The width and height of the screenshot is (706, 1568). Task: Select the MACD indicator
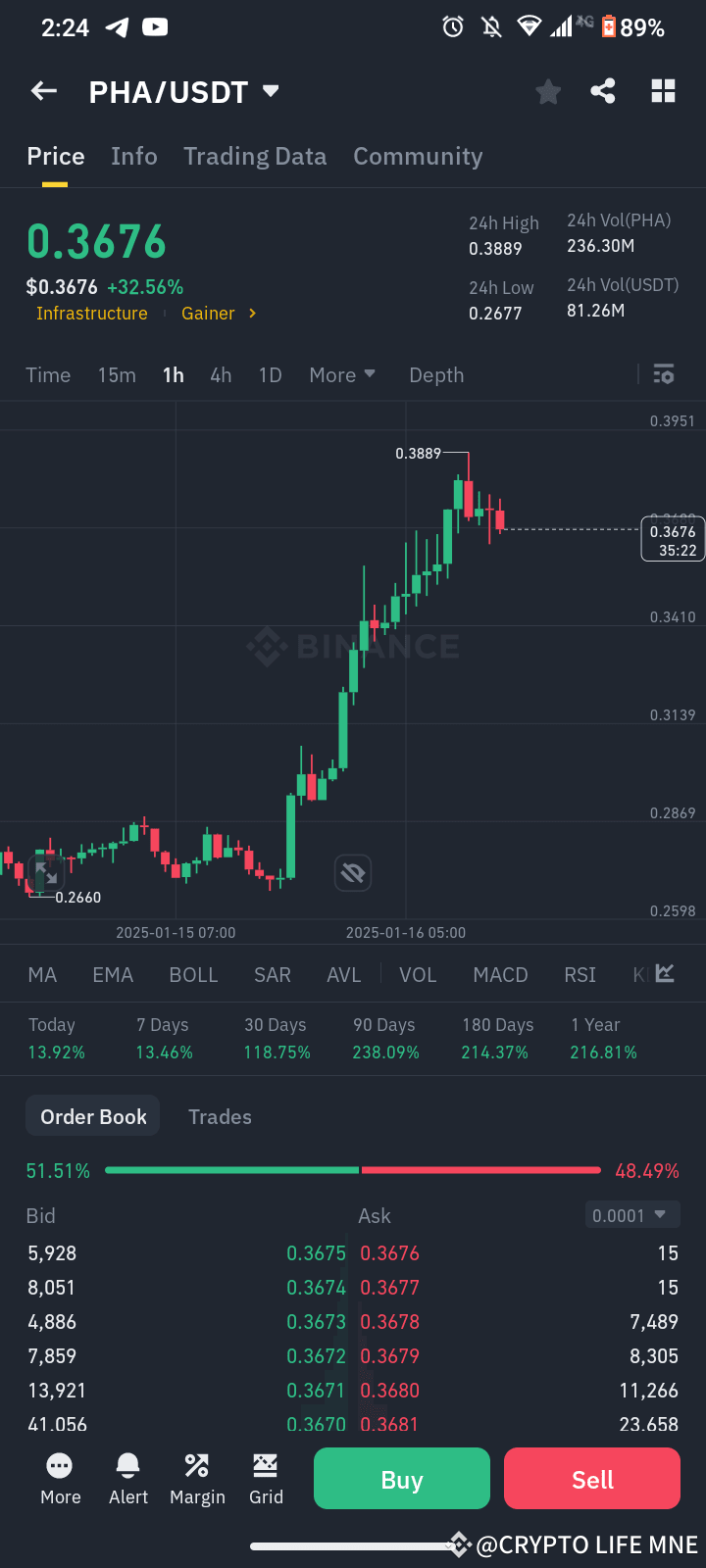(x=500, y=974)
